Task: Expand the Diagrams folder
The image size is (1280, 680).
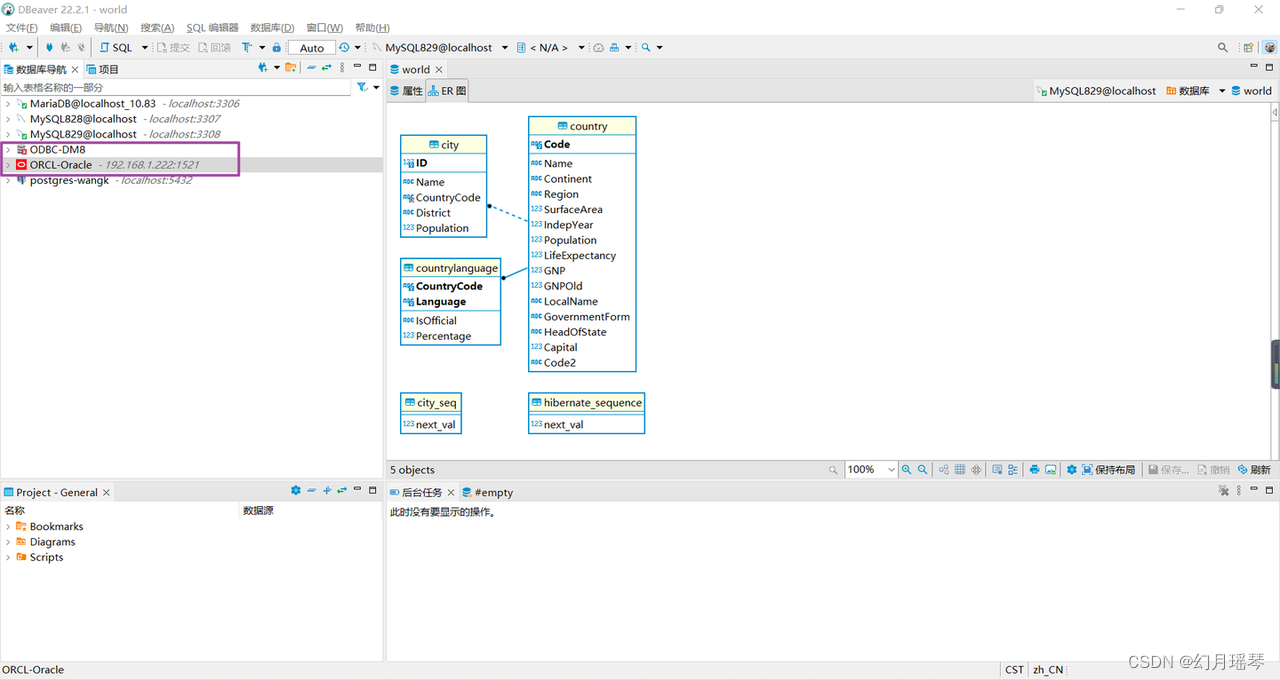Action: [8, 542]
